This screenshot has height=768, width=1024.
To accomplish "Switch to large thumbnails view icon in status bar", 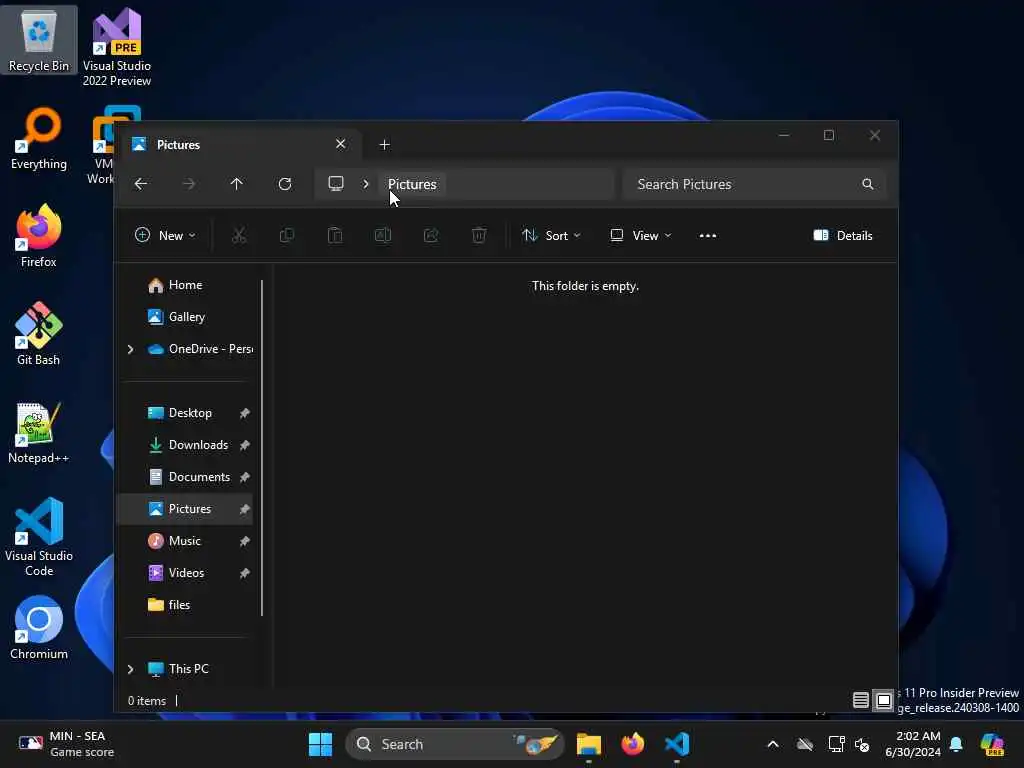I will pos(884,701).
